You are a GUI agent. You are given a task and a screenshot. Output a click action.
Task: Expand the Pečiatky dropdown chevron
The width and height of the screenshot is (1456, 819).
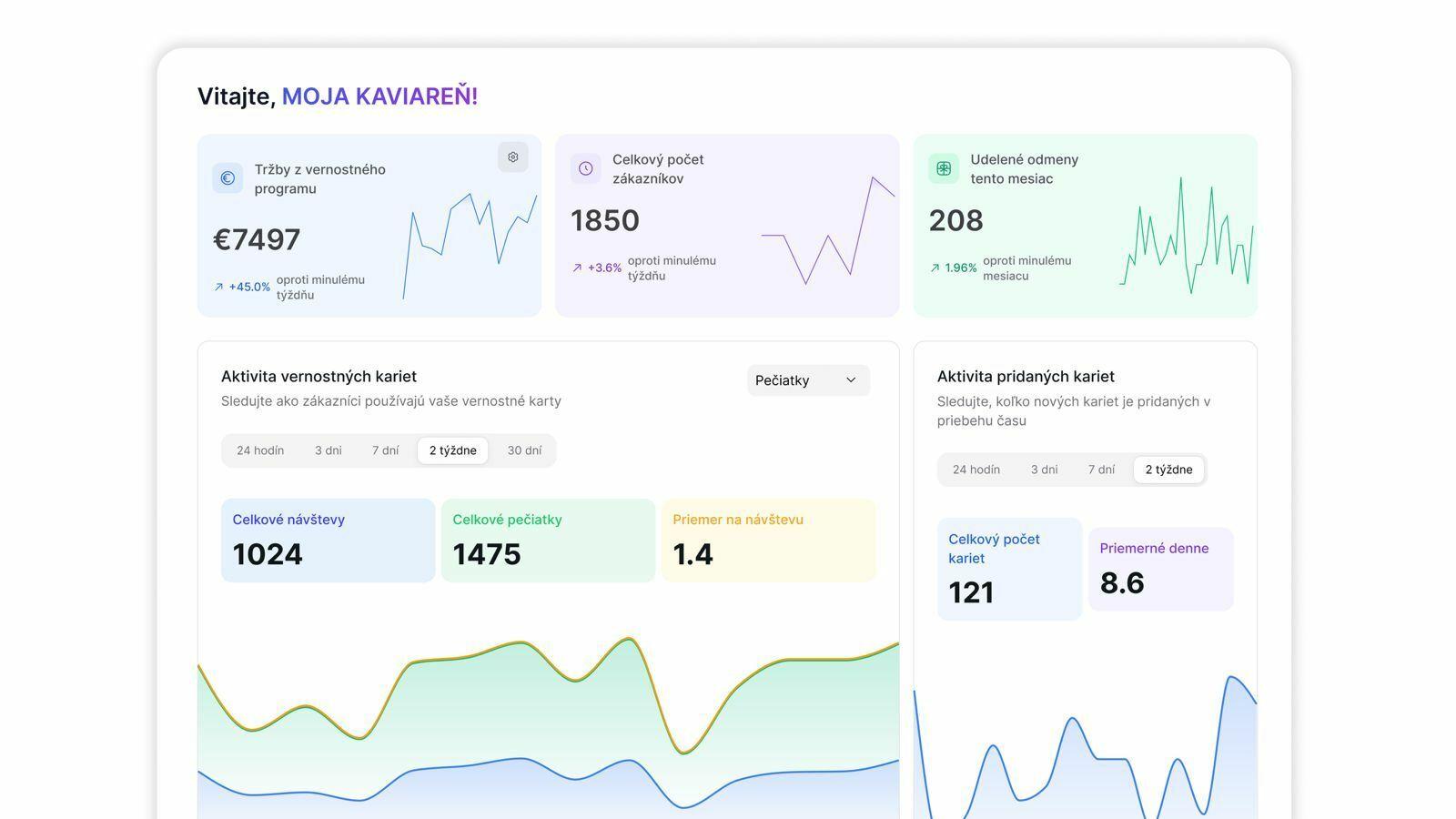click(x=851, y=380)
